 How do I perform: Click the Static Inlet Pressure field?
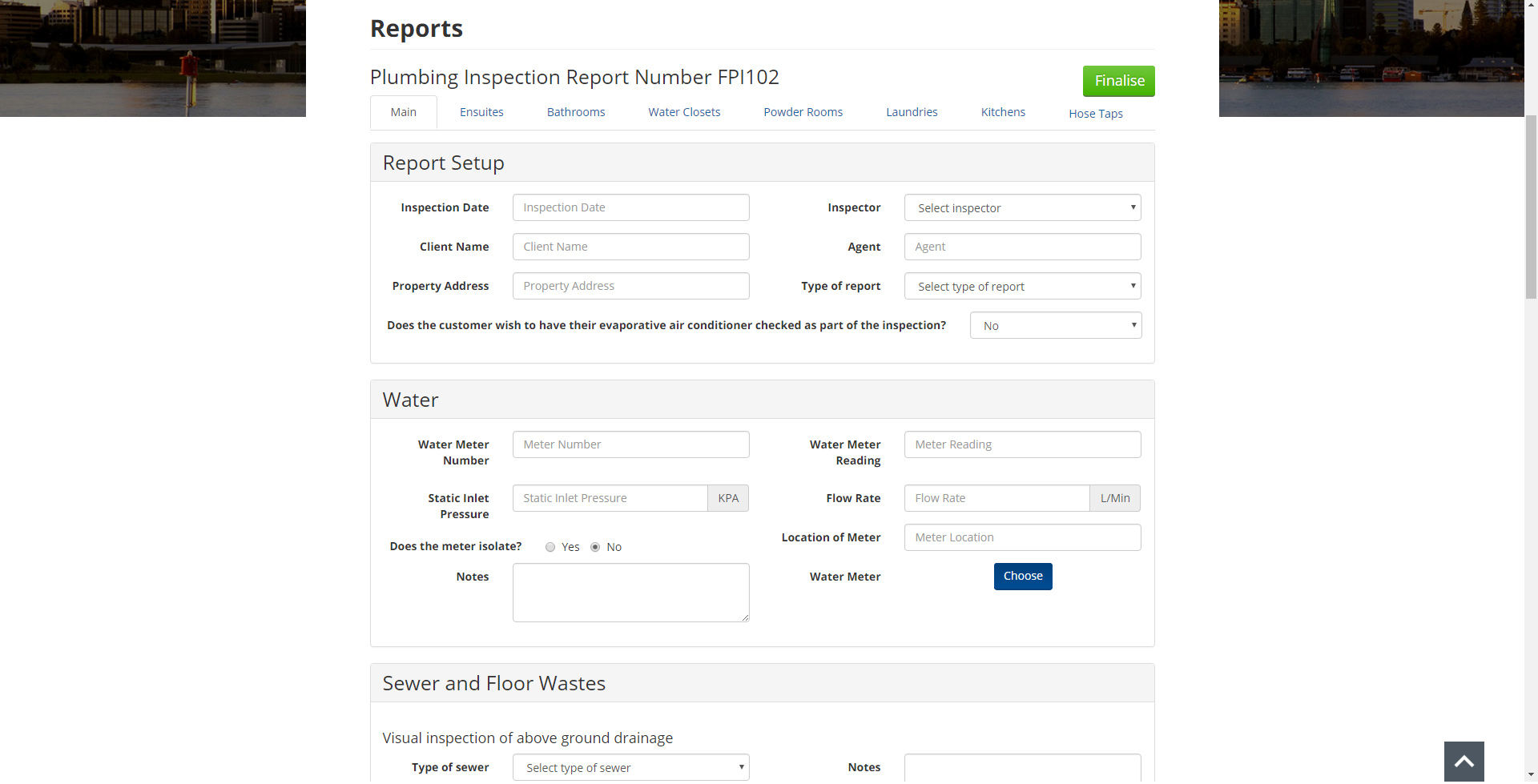pyautogui.click(x=610, y=498)
